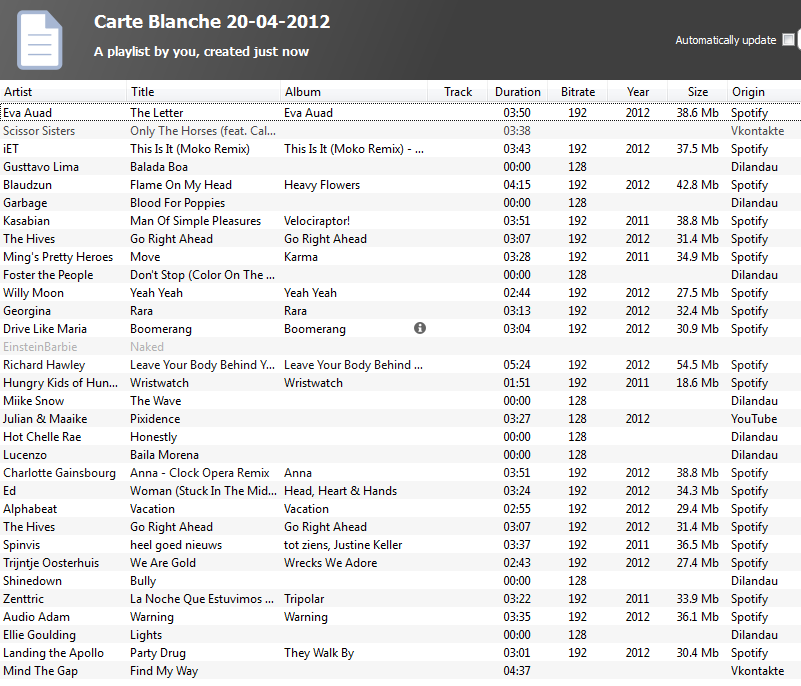Select Mind The Gap's Find My Way row
Viewport: 801px width, 686px height.
point(164,671)
